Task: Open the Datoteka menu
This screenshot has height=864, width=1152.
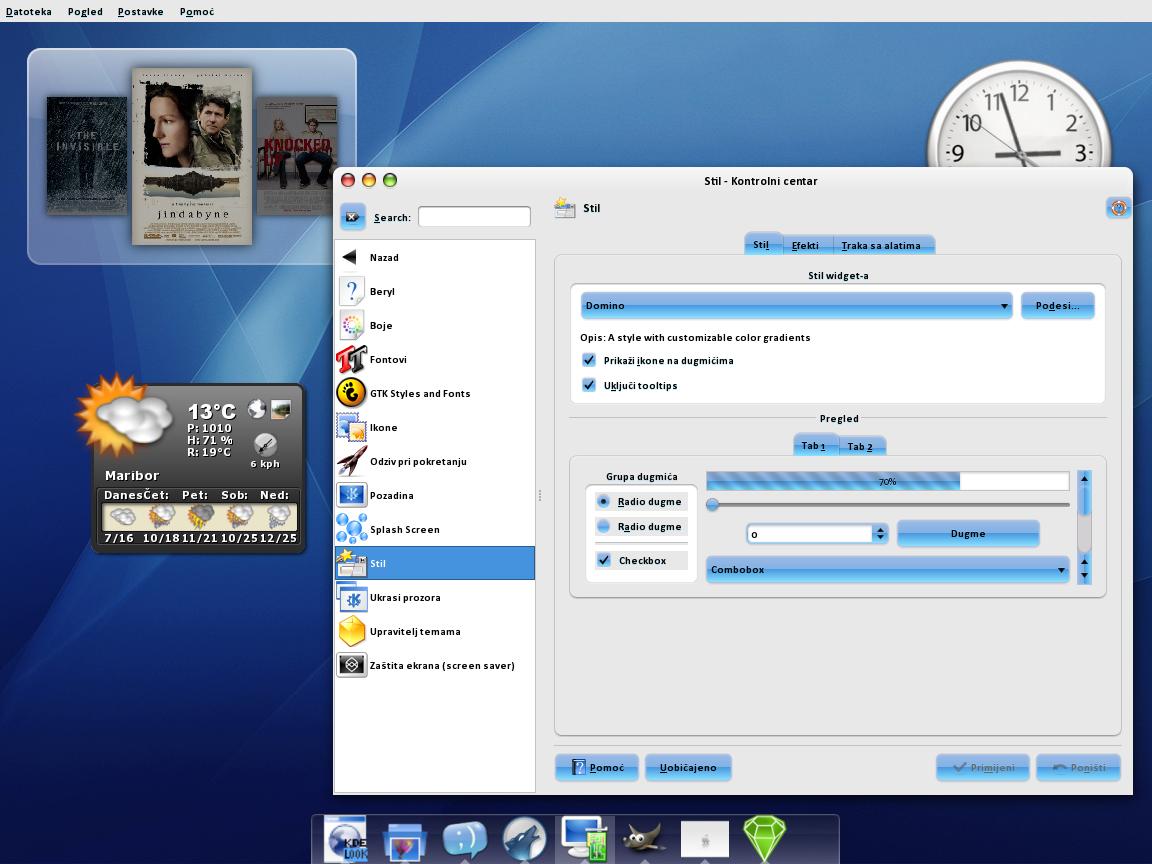Action: click(x=29, y=12)
